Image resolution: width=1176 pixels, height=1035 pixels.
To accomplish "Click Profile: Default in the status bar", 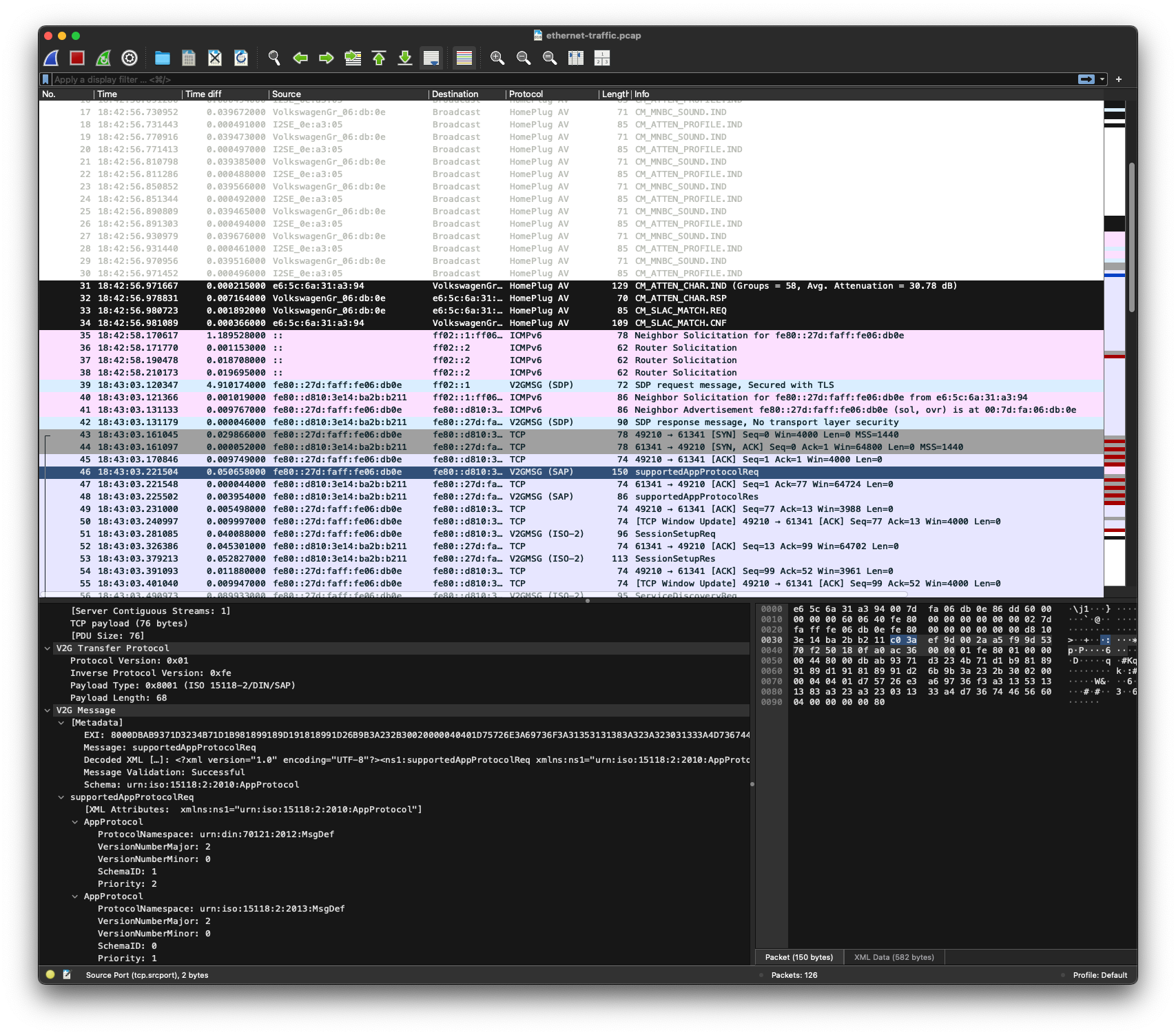I will pos(1100,975).
